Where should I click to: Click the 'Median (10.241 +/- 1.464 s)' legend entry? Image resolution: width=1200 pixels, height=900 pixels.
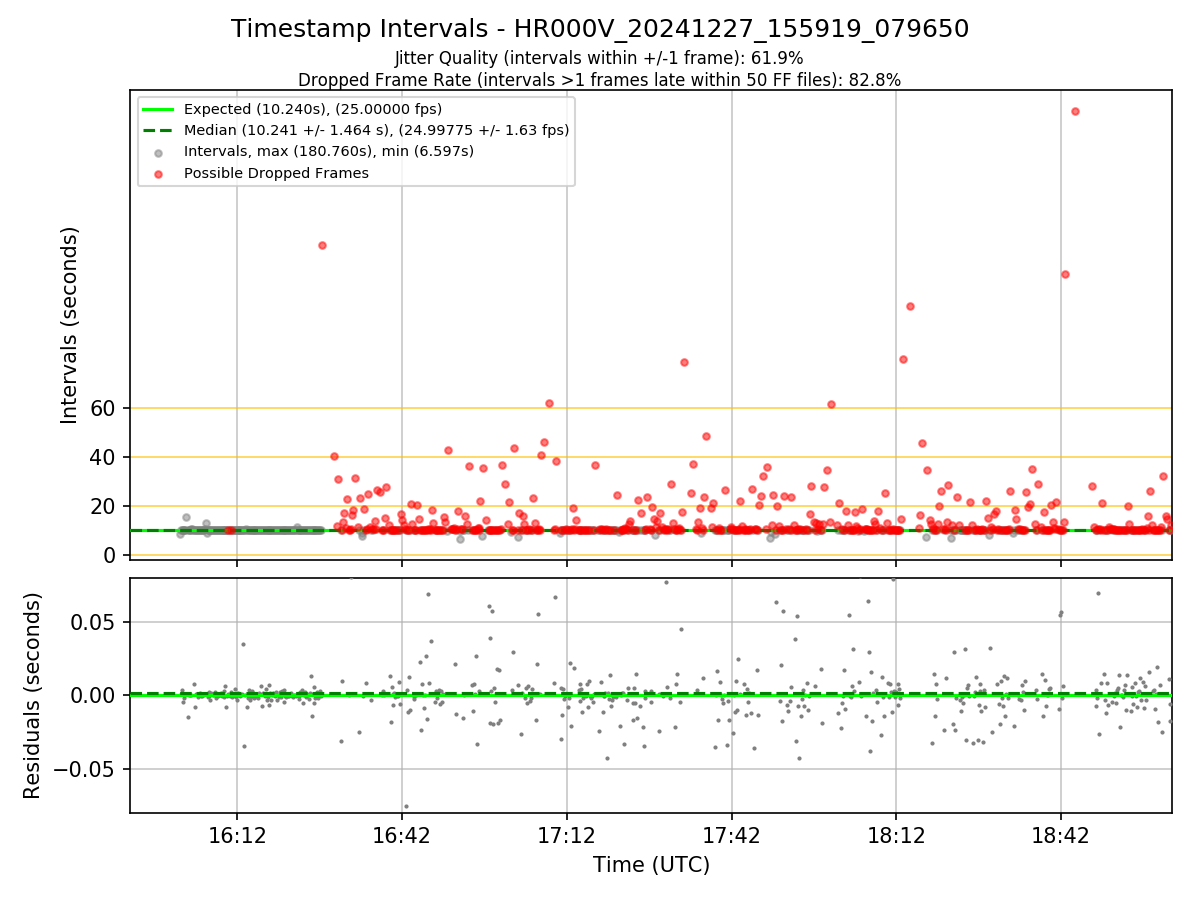tap(377, 130)
